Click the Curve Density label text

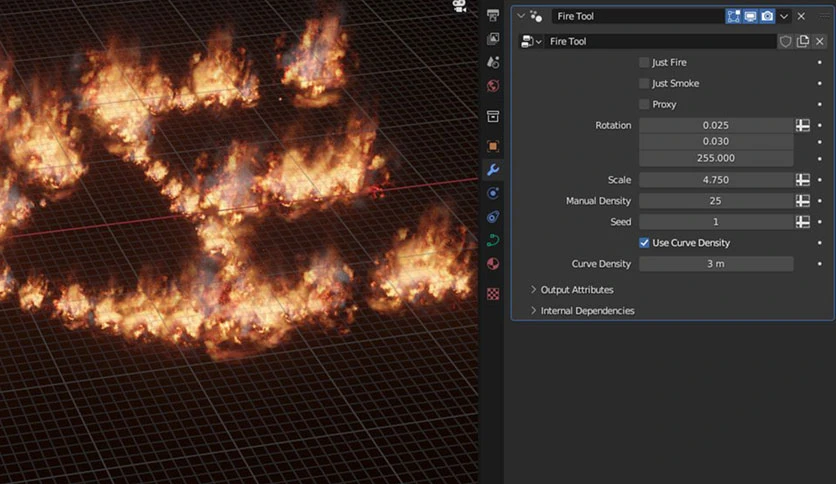(601, 264)
